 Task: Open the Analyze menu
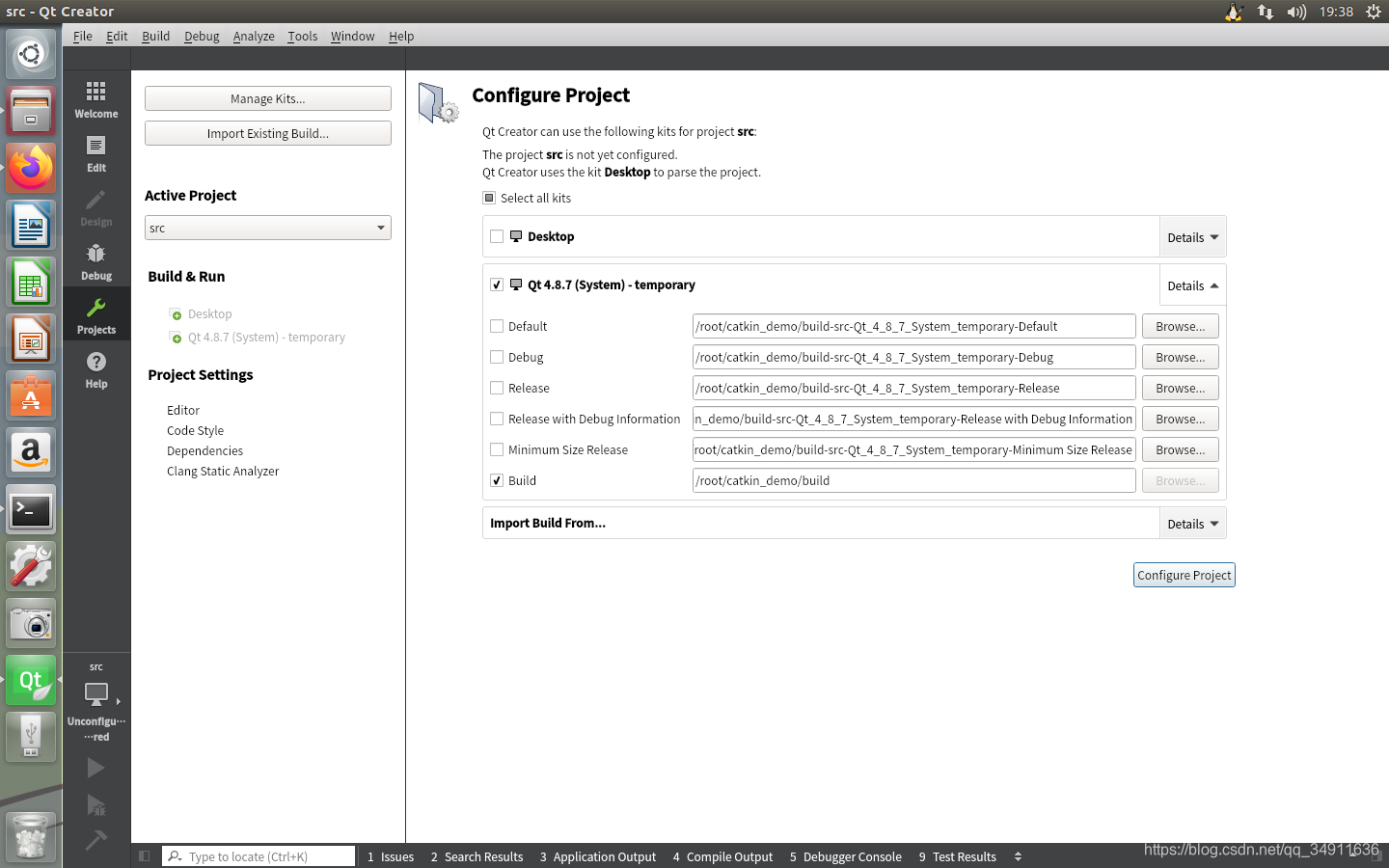[x=254, y=36]
